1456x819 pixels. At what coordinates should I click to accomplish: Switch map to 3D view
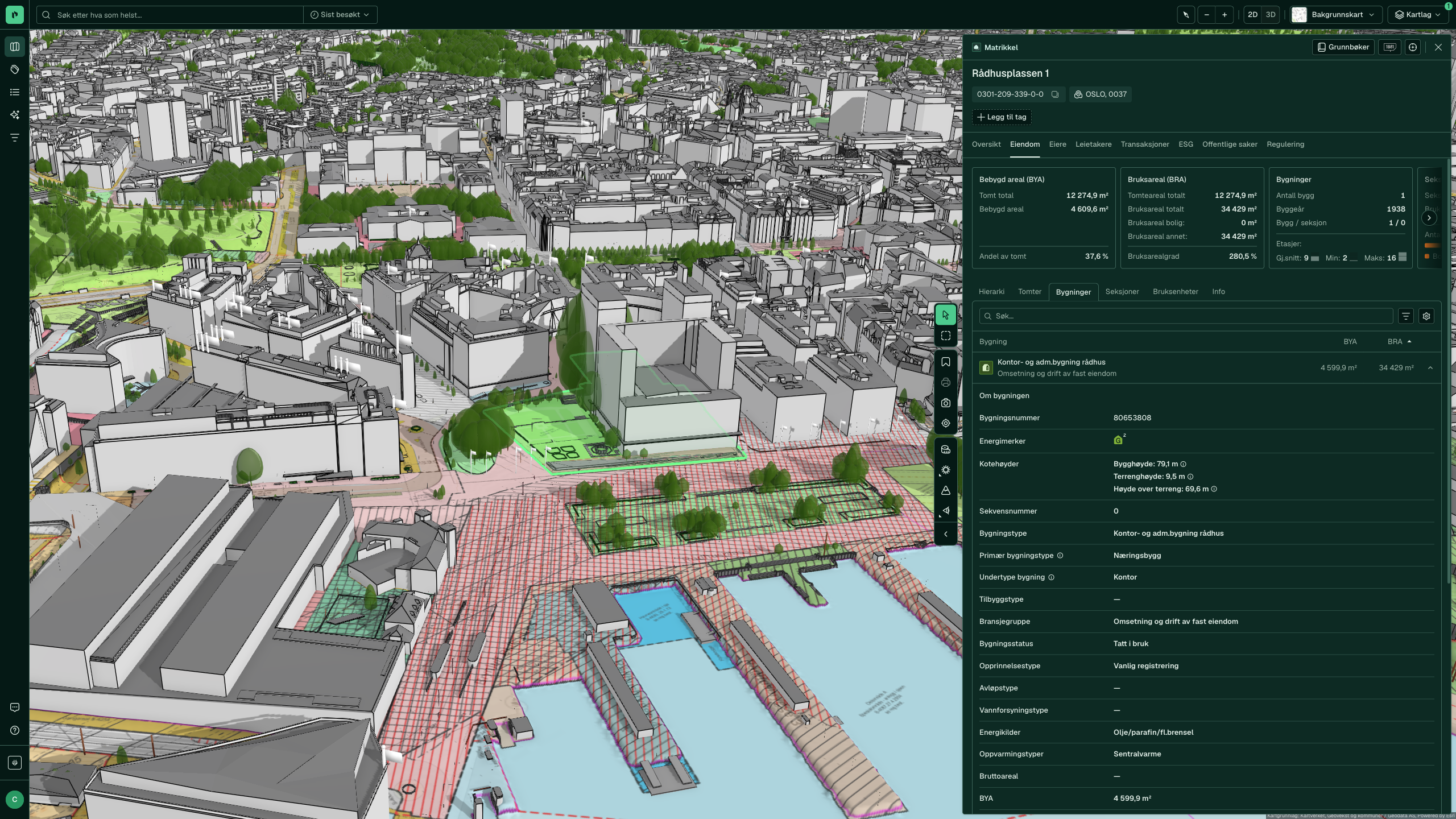pyautogui.click(x=1271, y=15)
